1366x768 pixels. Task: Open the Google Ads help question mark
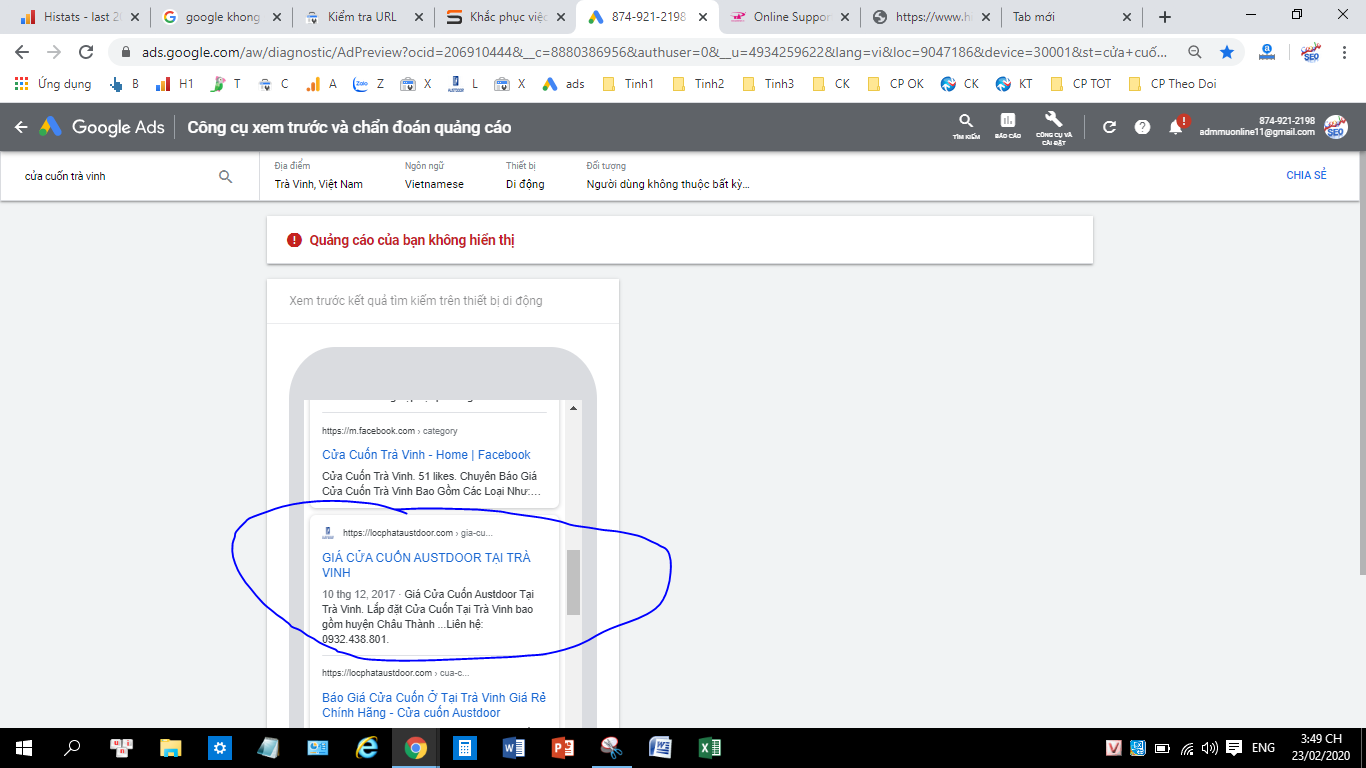coord(1143,127)
